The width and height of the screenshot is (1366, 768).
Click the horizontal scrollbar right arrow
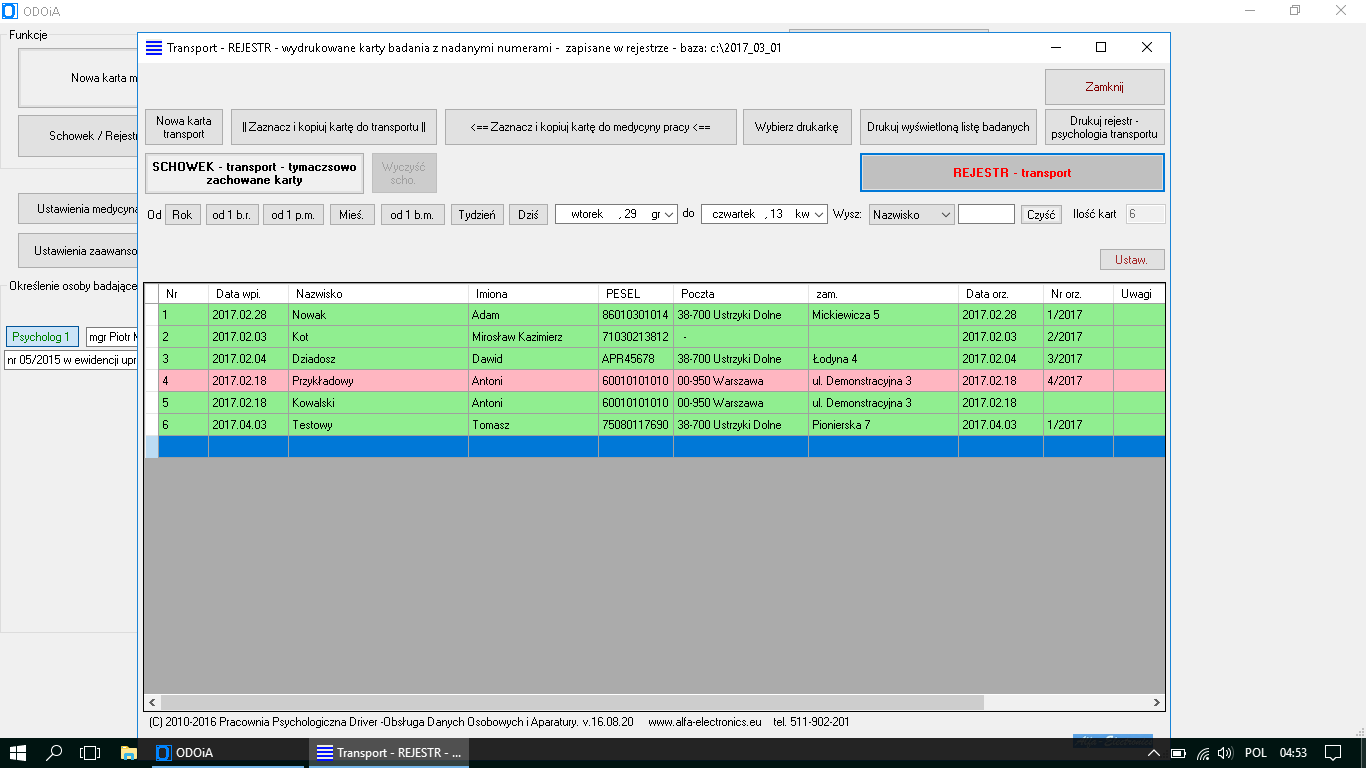point(1157,702)
